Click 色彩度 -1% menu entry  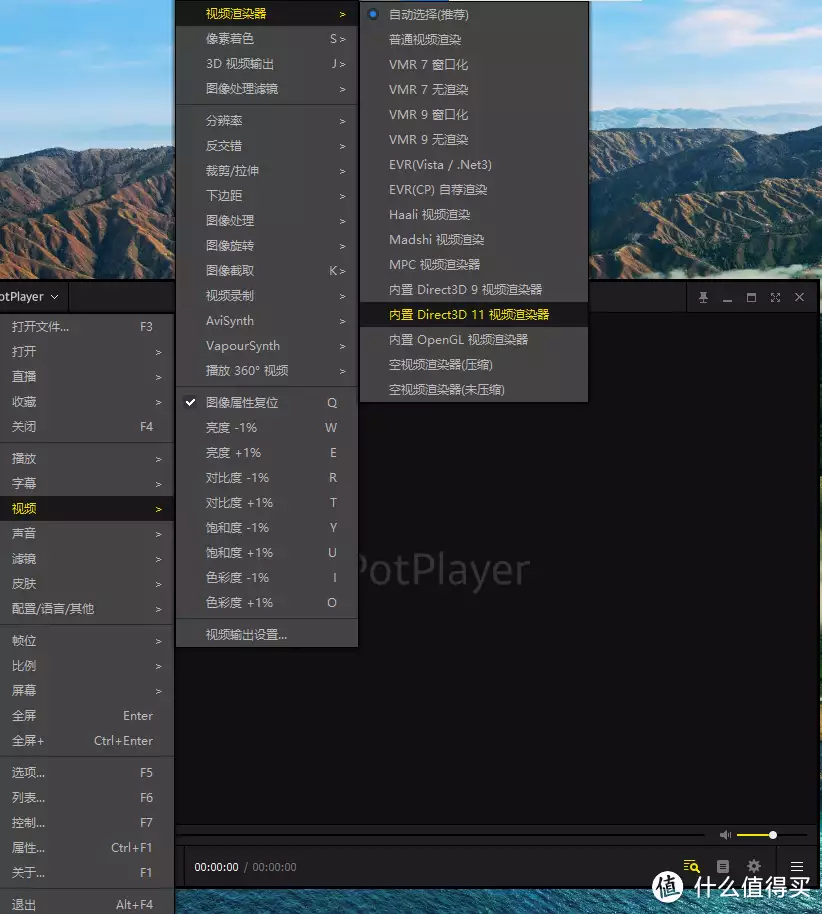(267, 578)
